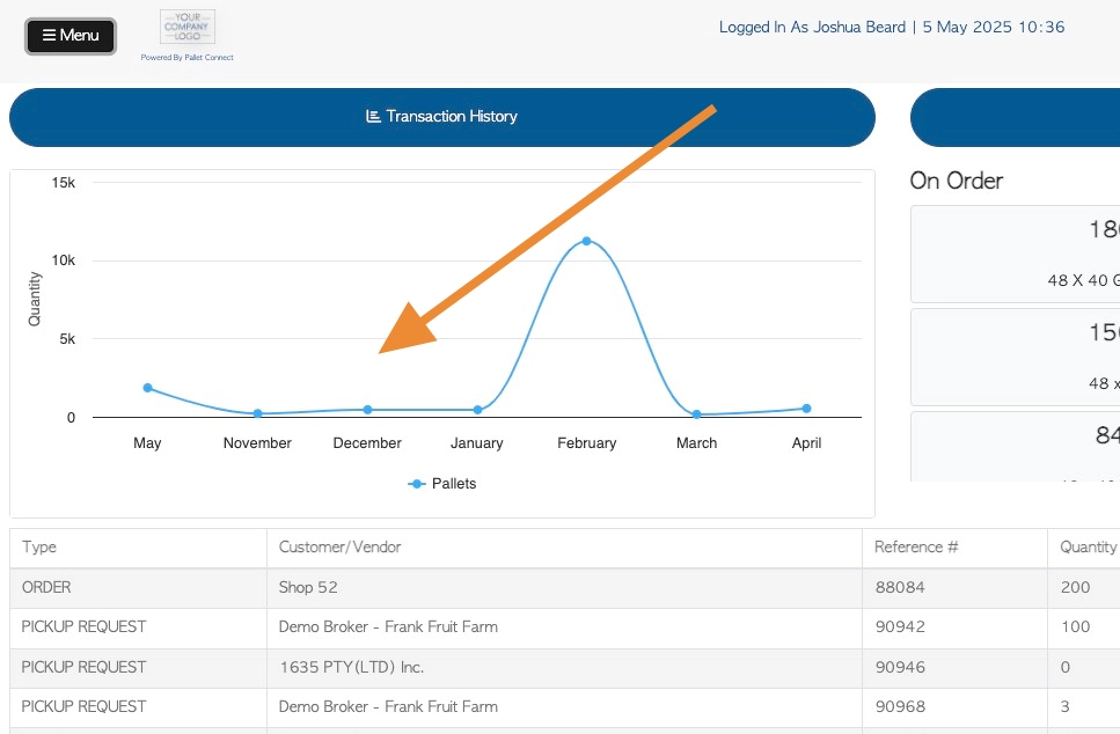
Task: Select the February data point on chart
Action: [x=586, y=241]
